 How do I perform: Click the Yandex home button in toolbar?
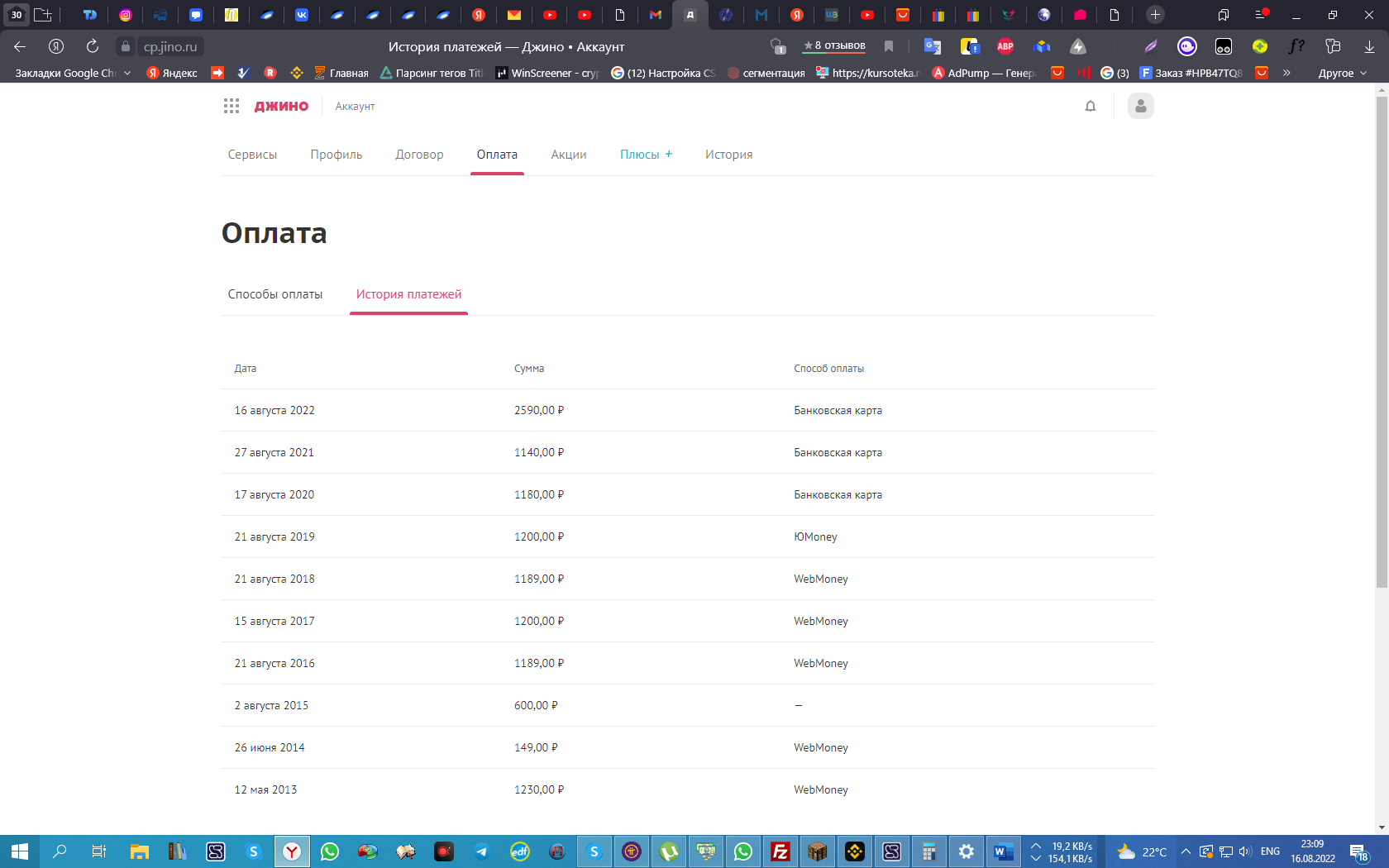pyautogui.click(x=56, y=46)
